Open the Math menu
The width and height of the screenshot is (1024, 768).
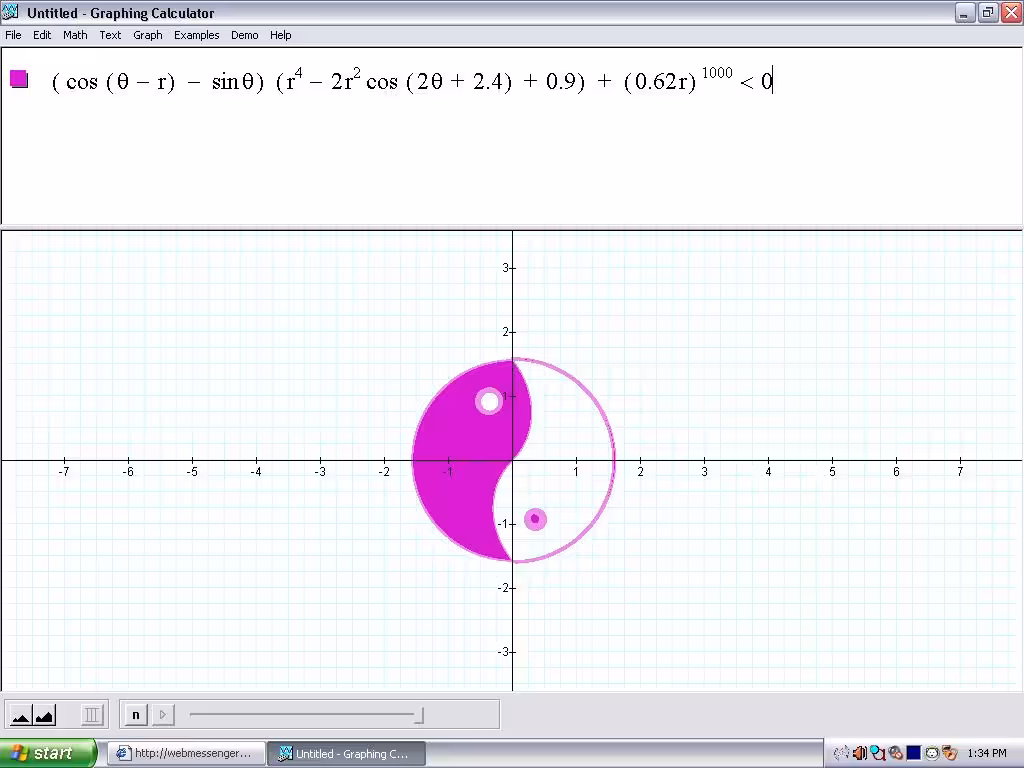point(75,35)
